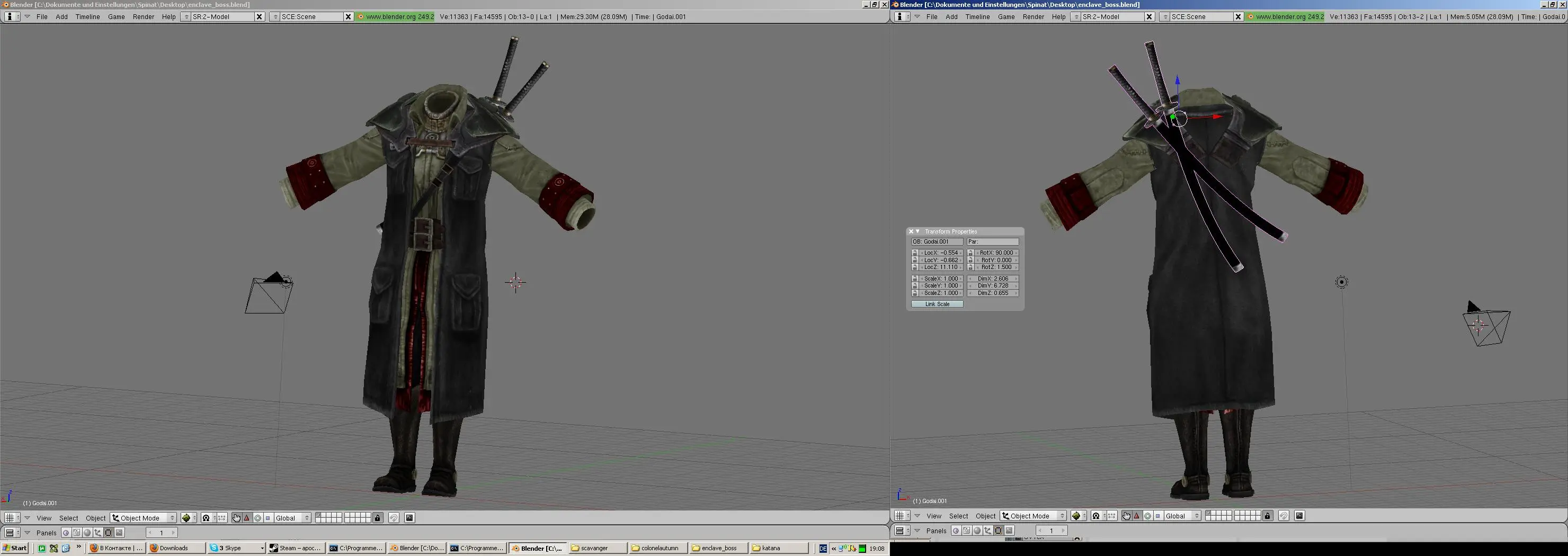Close Transform Properties panel with X

911,231
